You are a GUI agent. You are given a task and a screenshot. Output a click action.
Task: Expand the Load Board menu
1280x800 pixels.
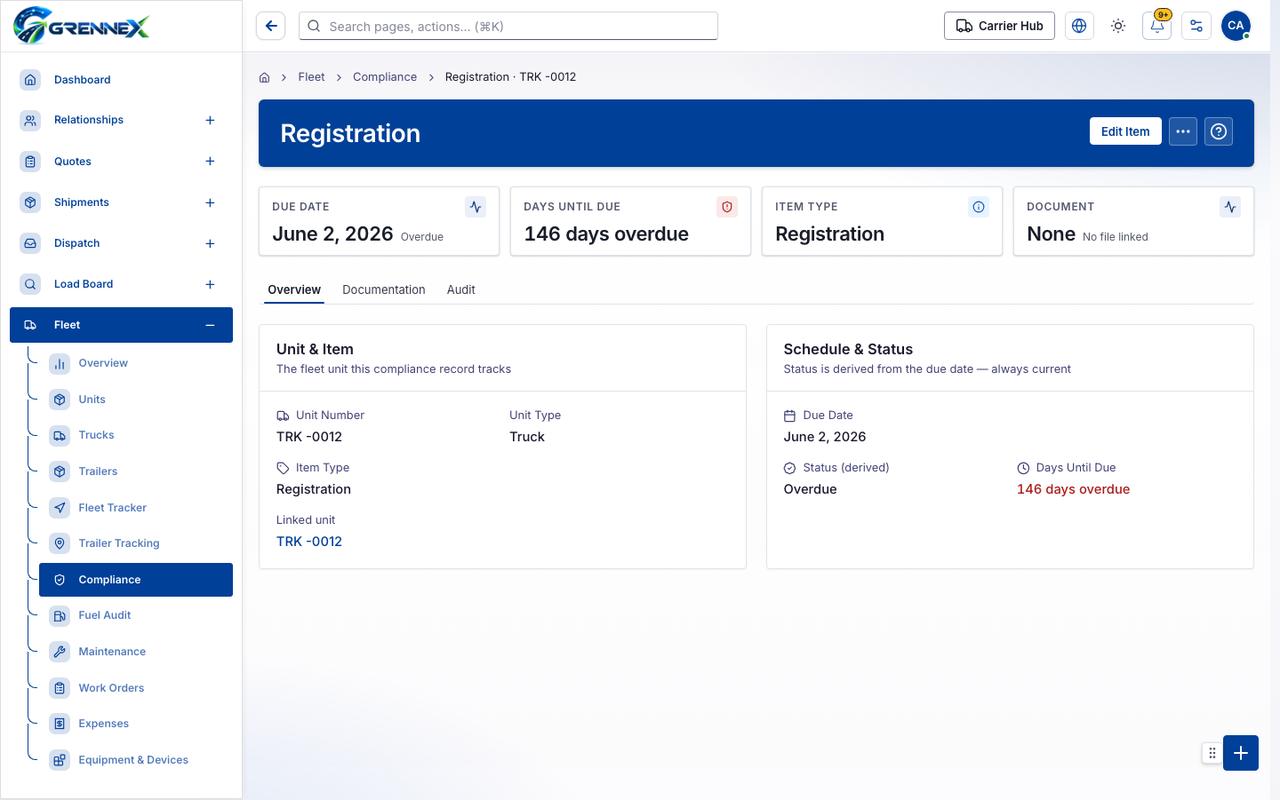(x=210, y=284)
